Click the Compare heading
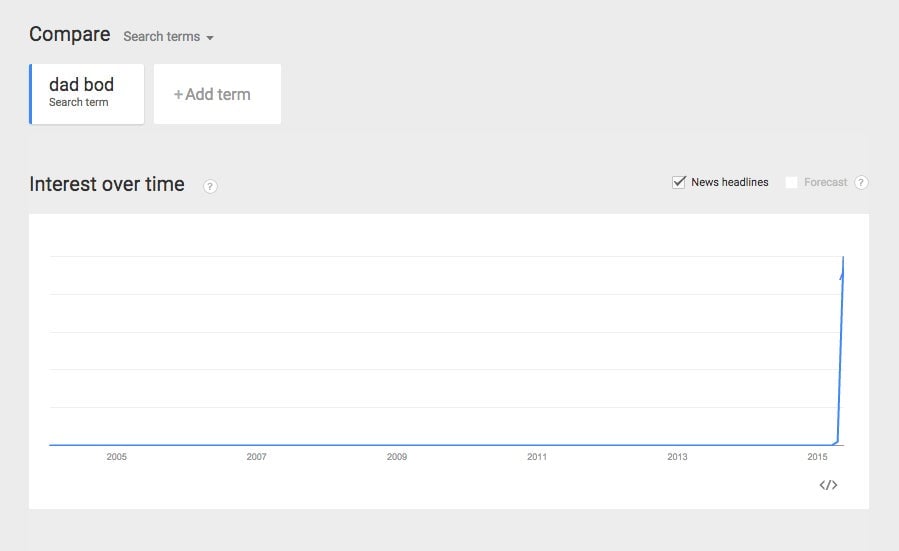 coord(69,35)
